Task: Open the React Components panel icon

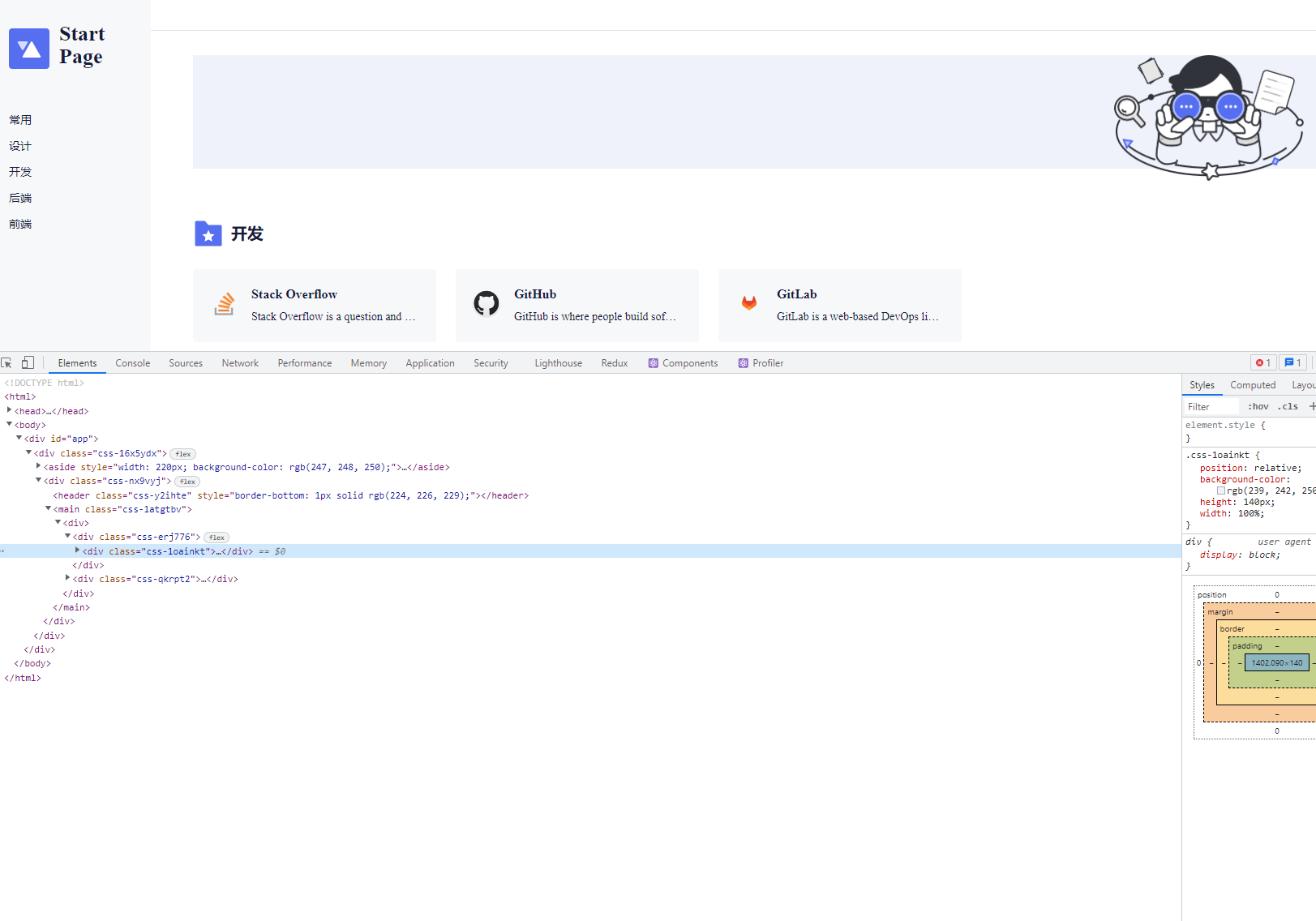Action: pyautogui.click(x=653, y=362)
